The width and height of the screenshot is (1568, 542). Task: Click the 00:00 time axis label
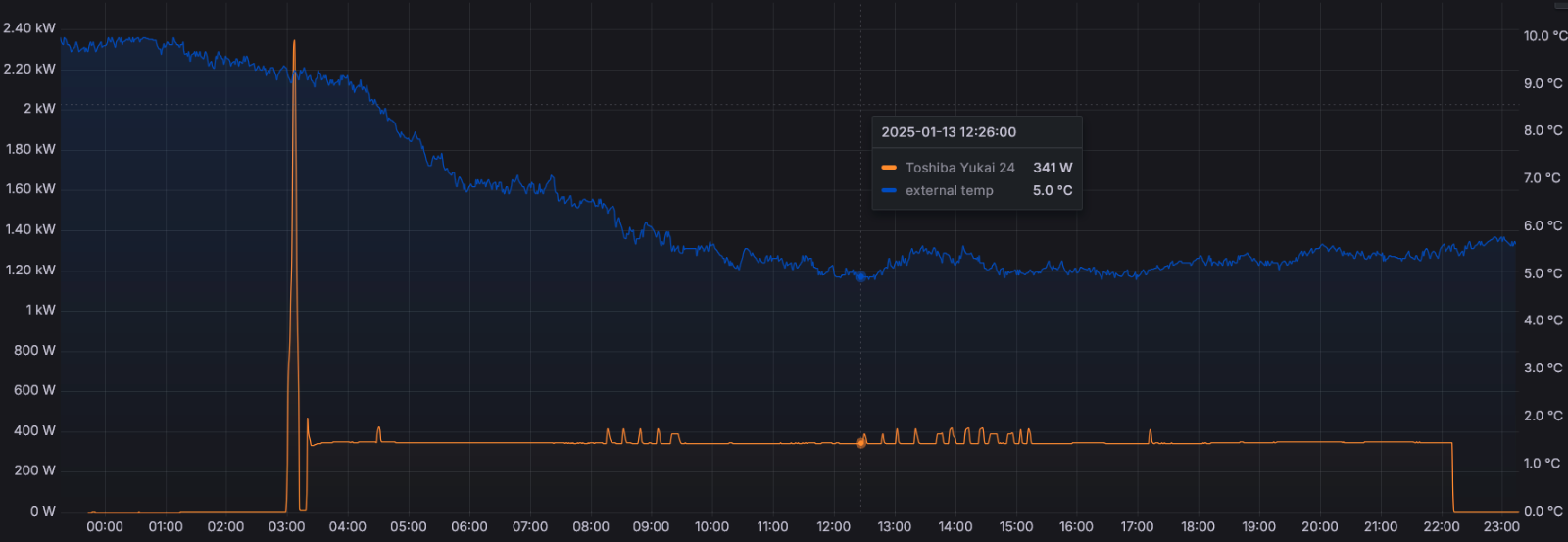click(x=105, y=527)
